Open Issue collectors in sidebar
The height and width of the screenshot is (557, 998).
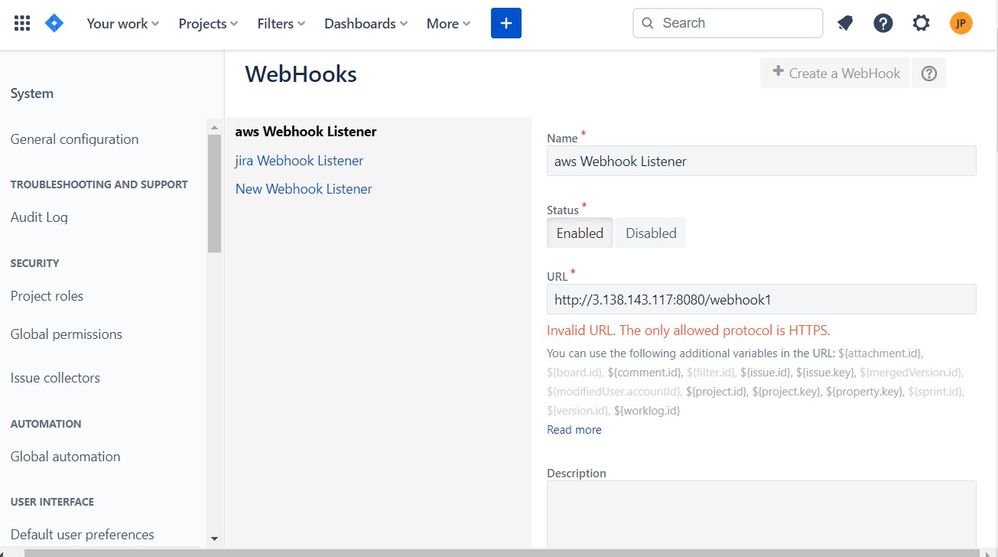point(55,378)
